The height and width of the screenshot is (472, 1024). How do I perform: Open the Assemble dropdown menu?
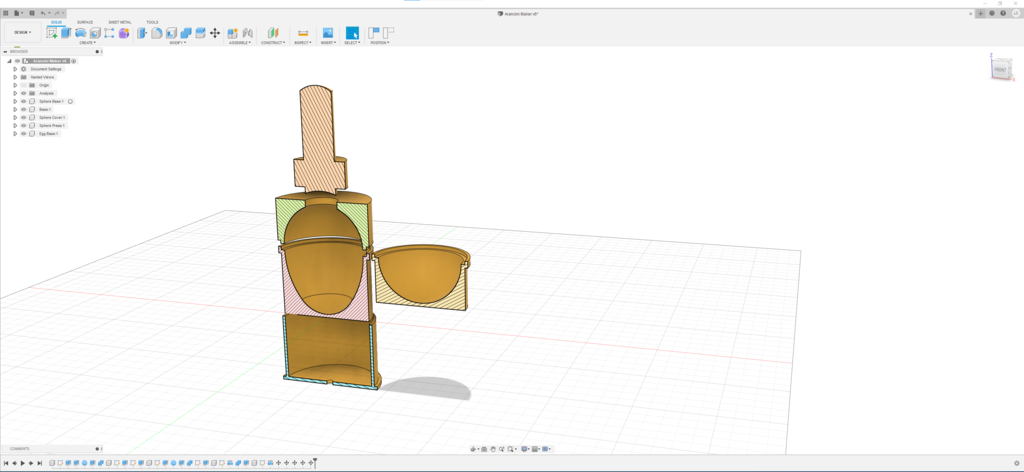click(x=240, y=42)
